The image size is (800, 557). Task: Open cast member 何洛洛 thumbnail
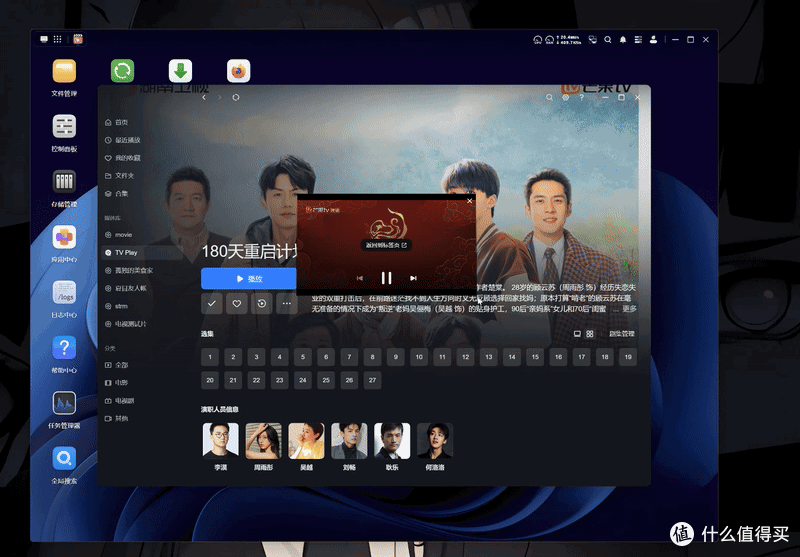pyautogui.click(x=435, y=441)
